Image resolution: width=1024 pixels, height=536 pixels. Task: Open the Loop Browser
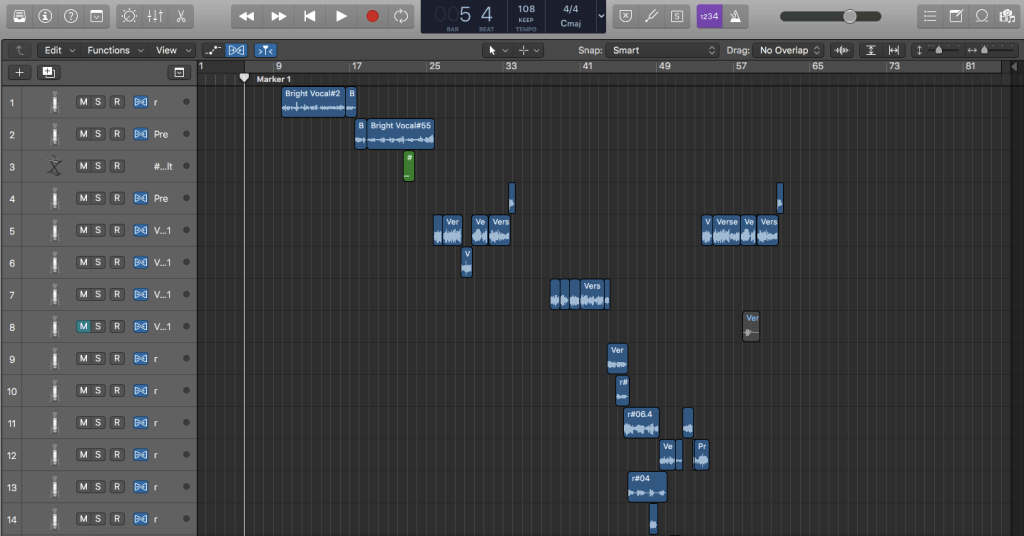[x=981, y=16]
